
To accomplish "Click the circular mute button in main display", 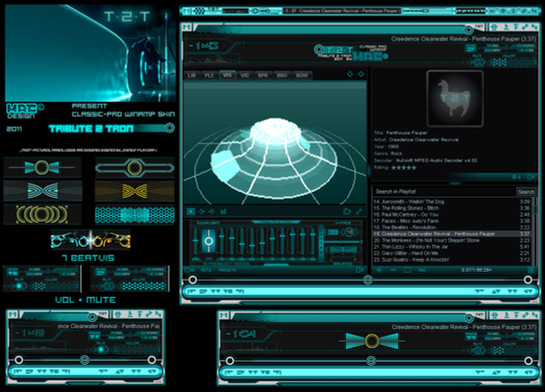I will (477, 63).
